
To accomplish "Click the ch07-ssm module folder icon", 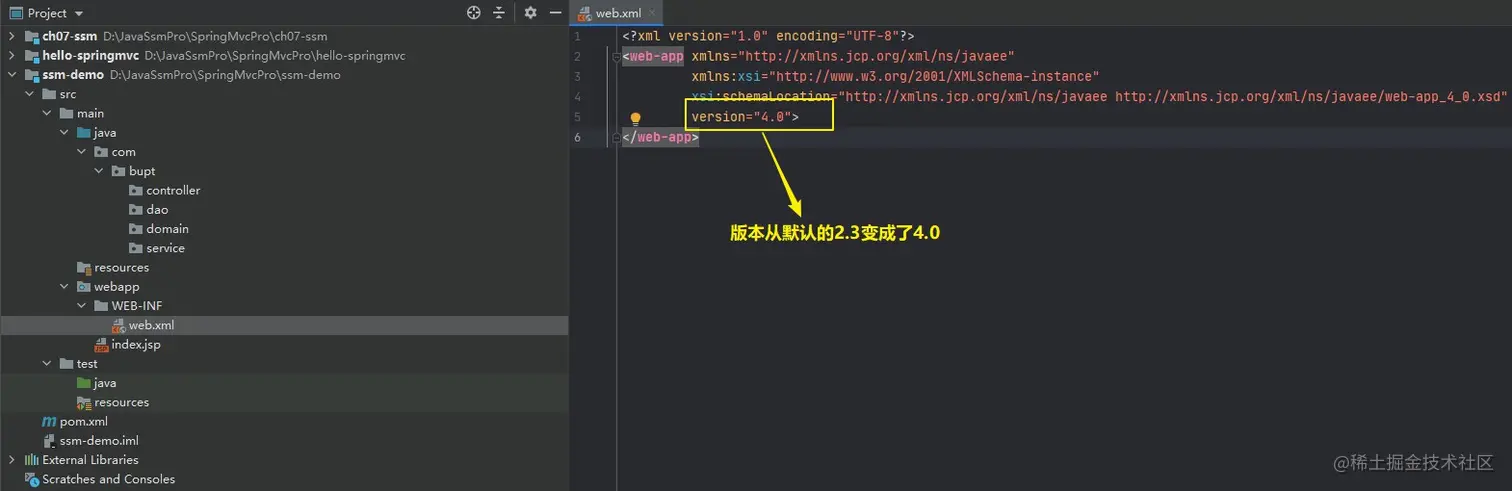I will pyautogui.click(x=32, y=36).
